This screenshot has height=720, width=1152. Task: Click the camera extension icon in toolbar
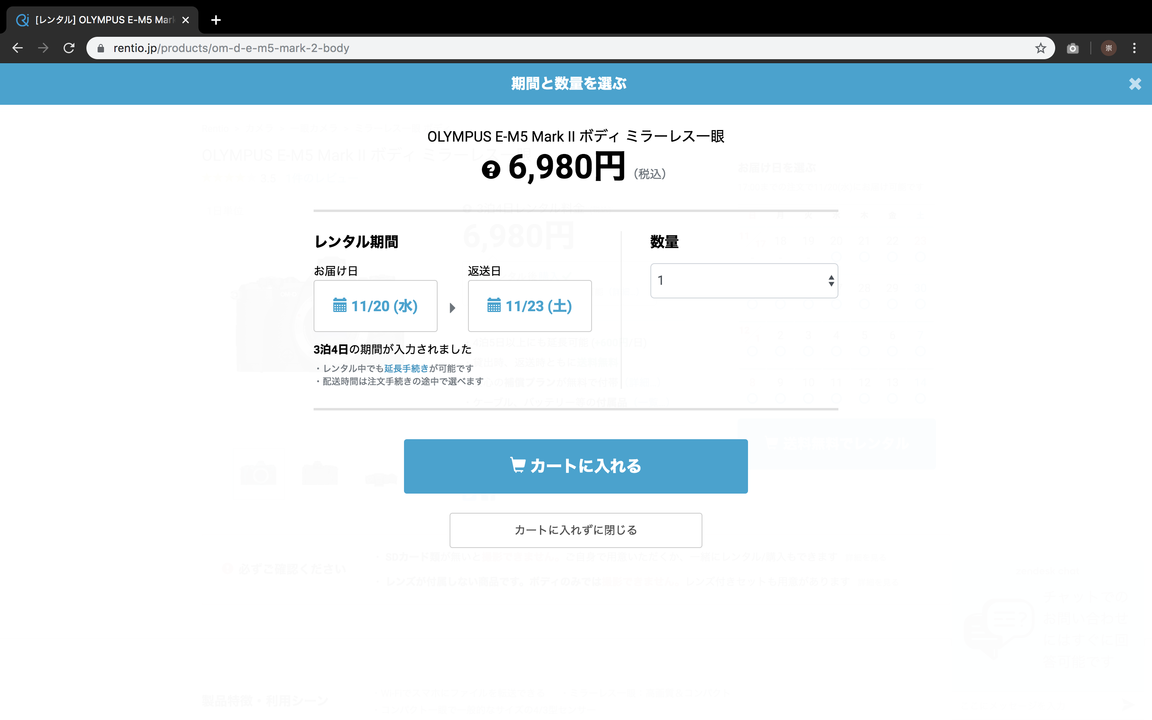(1073, 48)
